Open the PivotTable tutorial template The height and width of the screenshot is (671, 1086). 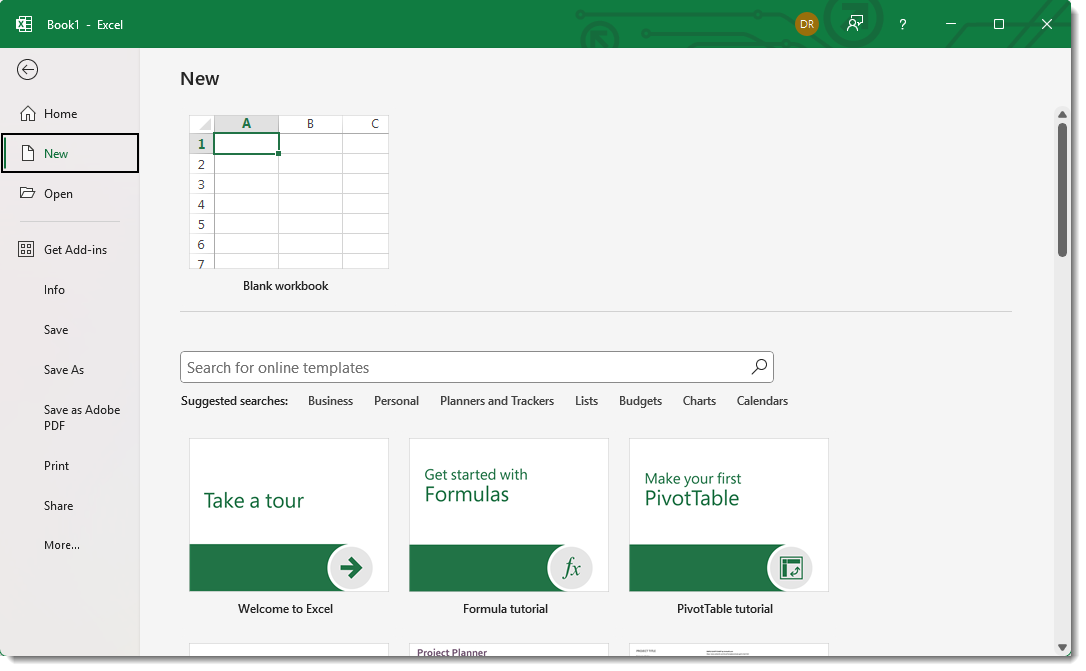727,515
